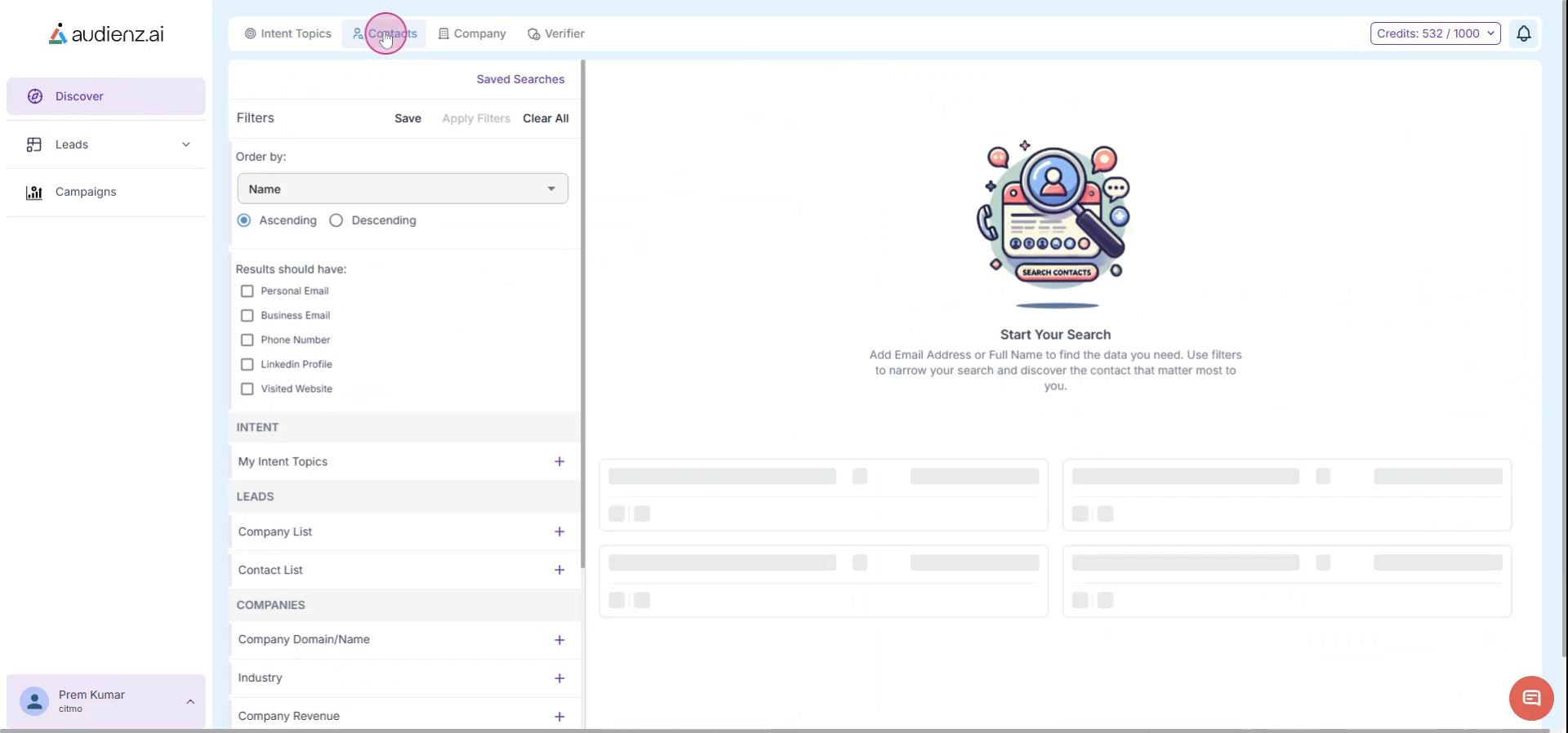Add an Industry filter
The image size is (1568, 733).
559,679
